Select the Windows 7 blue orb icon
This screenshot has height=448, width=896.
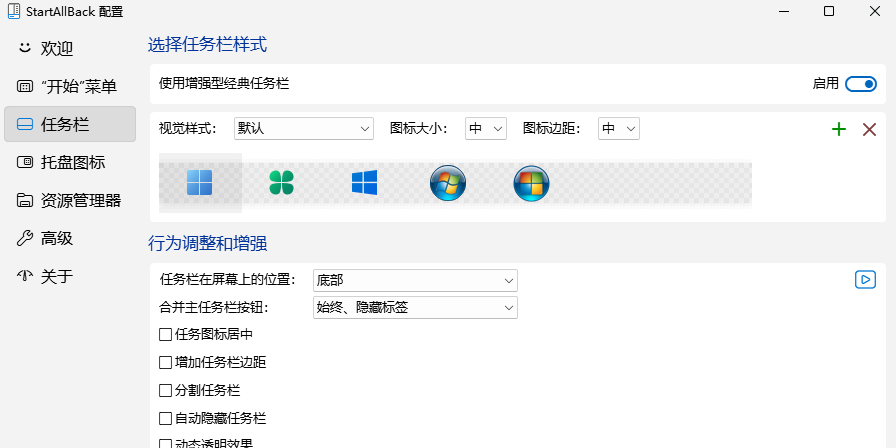[x=448, y=183]
